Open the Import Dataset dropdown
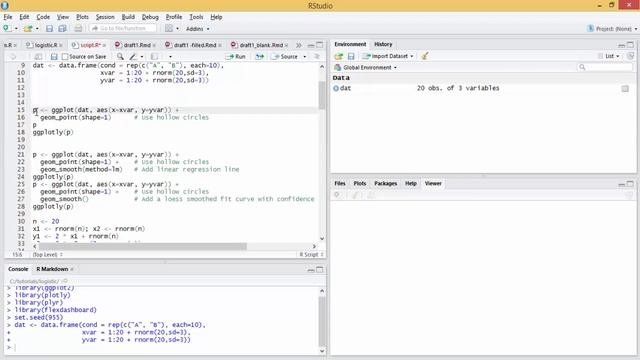640x360 pixels. pyautogui.click(x=388, y=56)
